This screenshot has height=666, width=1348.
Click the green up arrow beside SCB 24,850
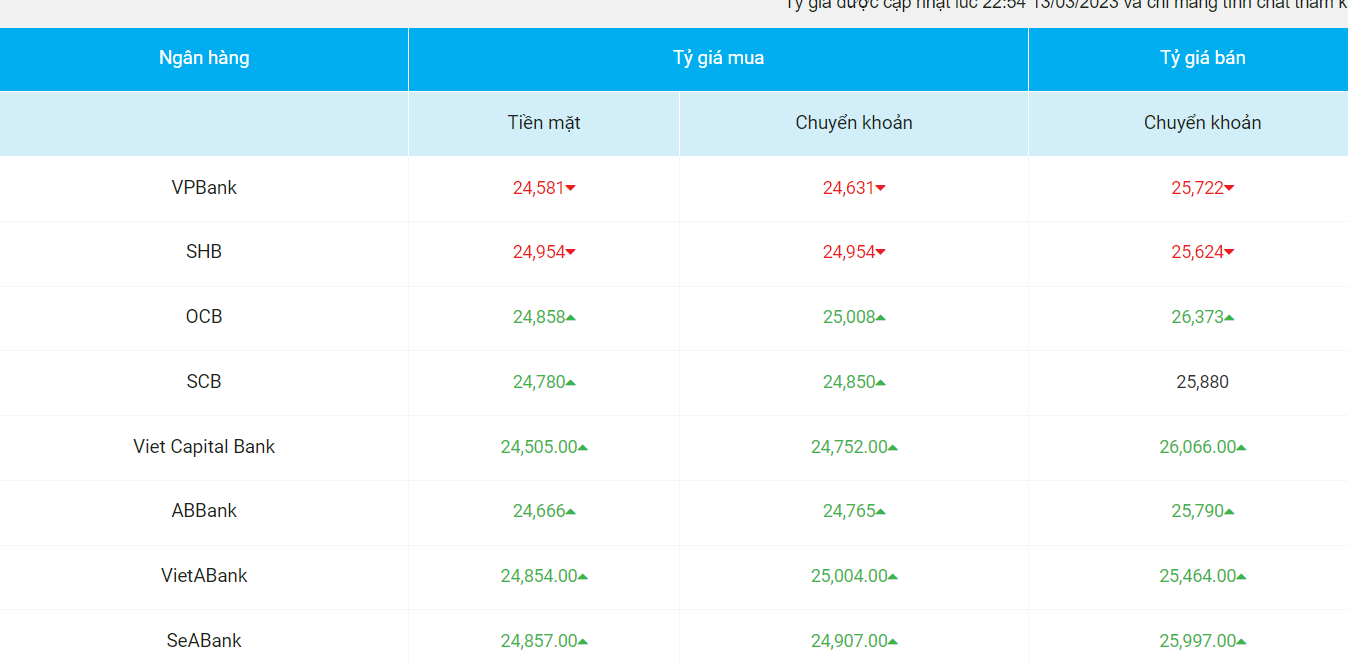click(x=881, y=382)
